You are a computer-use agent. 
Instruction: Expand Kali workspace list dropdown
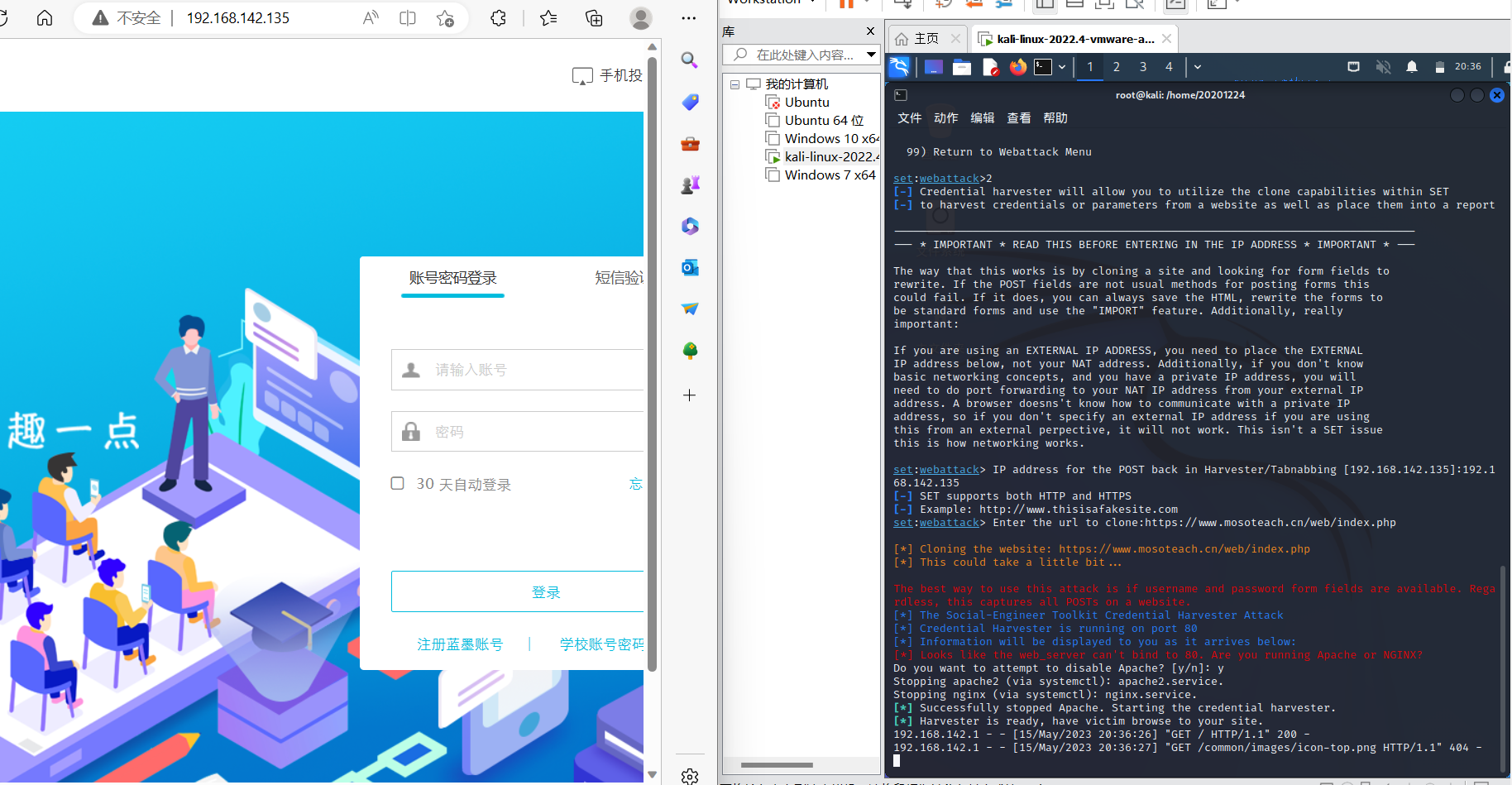1198,67
